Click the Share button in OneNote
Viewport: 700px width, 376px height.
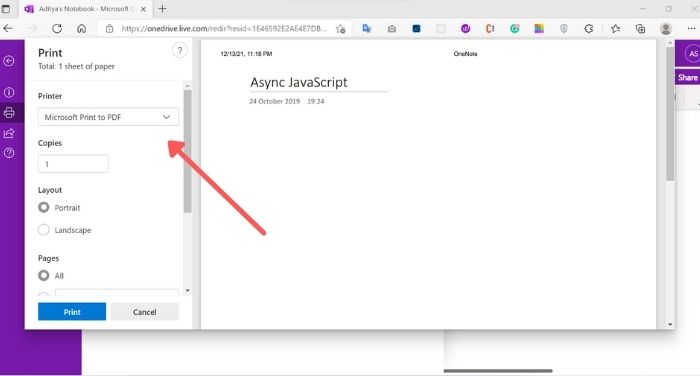[x=687, y=77]
